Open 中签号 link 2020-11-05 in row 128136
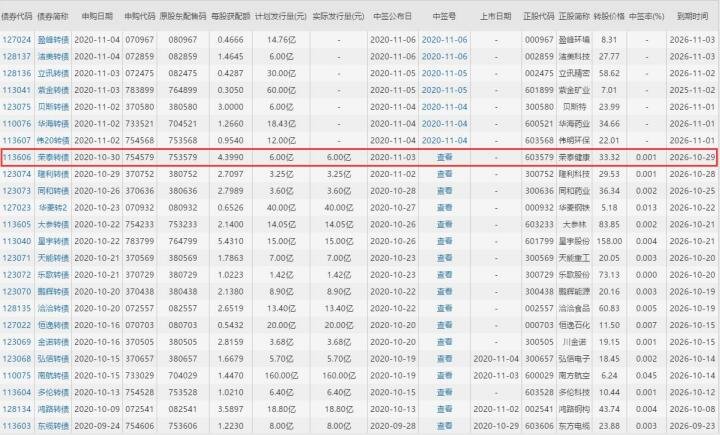 [444, 73]
